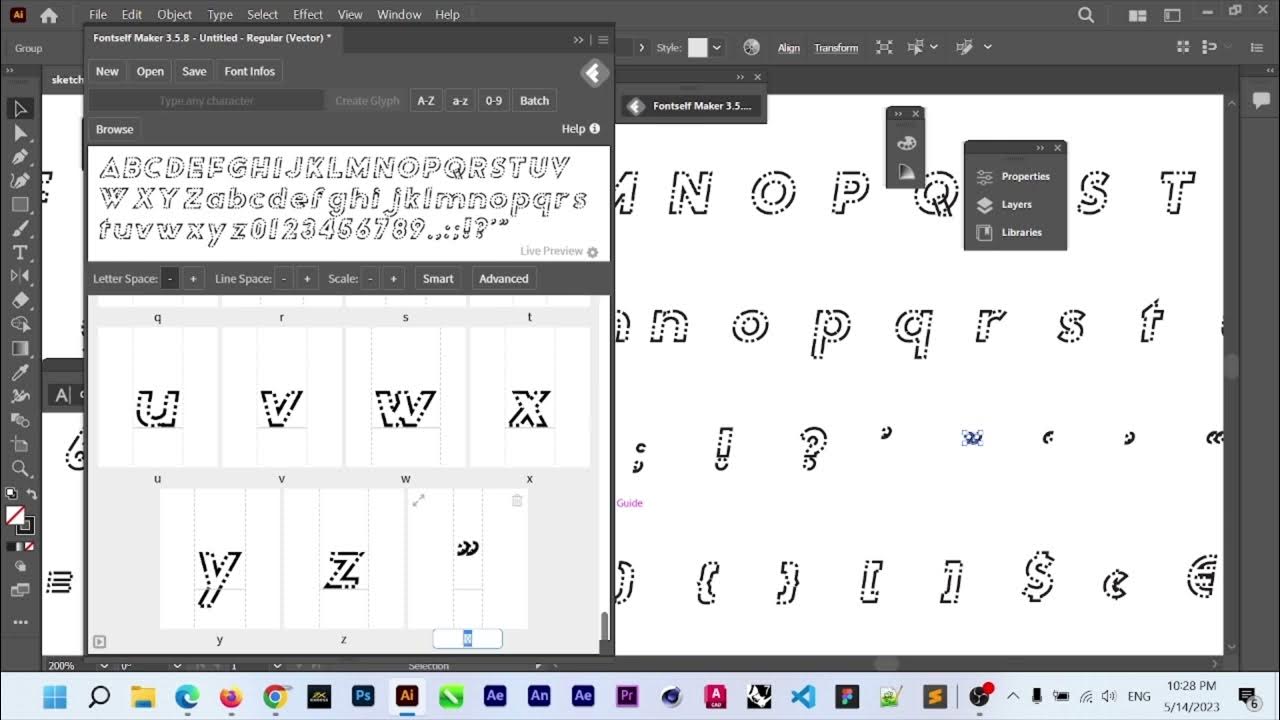Image resolution: width=1280 pixels, height=720 pixels.
Task: Open Google Chrome from the taskbar
Action: [275, 696]
